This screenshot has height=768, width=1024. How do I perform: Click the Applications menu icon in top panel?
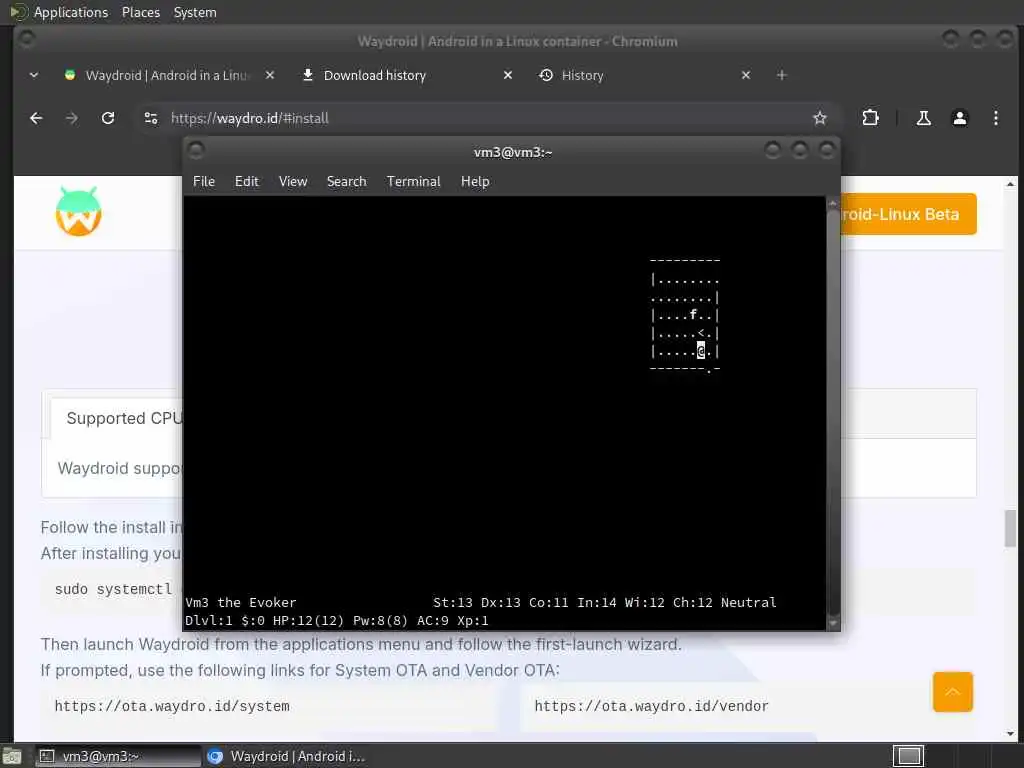click(18, 12)
